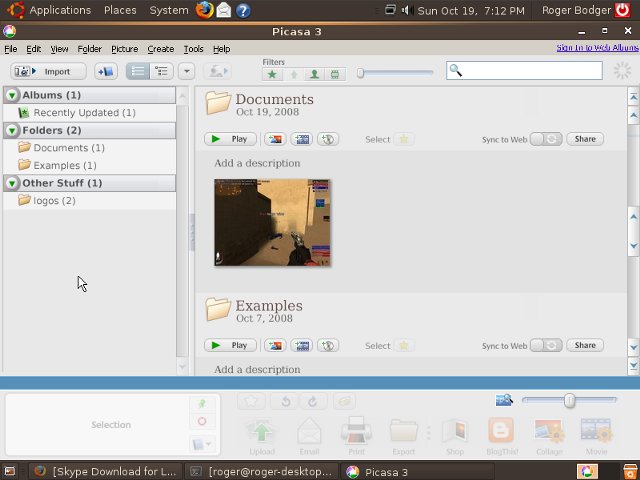640x480 pixels.
Task: Click the Print icon in bottom tray
Action: tap(356, 437)
